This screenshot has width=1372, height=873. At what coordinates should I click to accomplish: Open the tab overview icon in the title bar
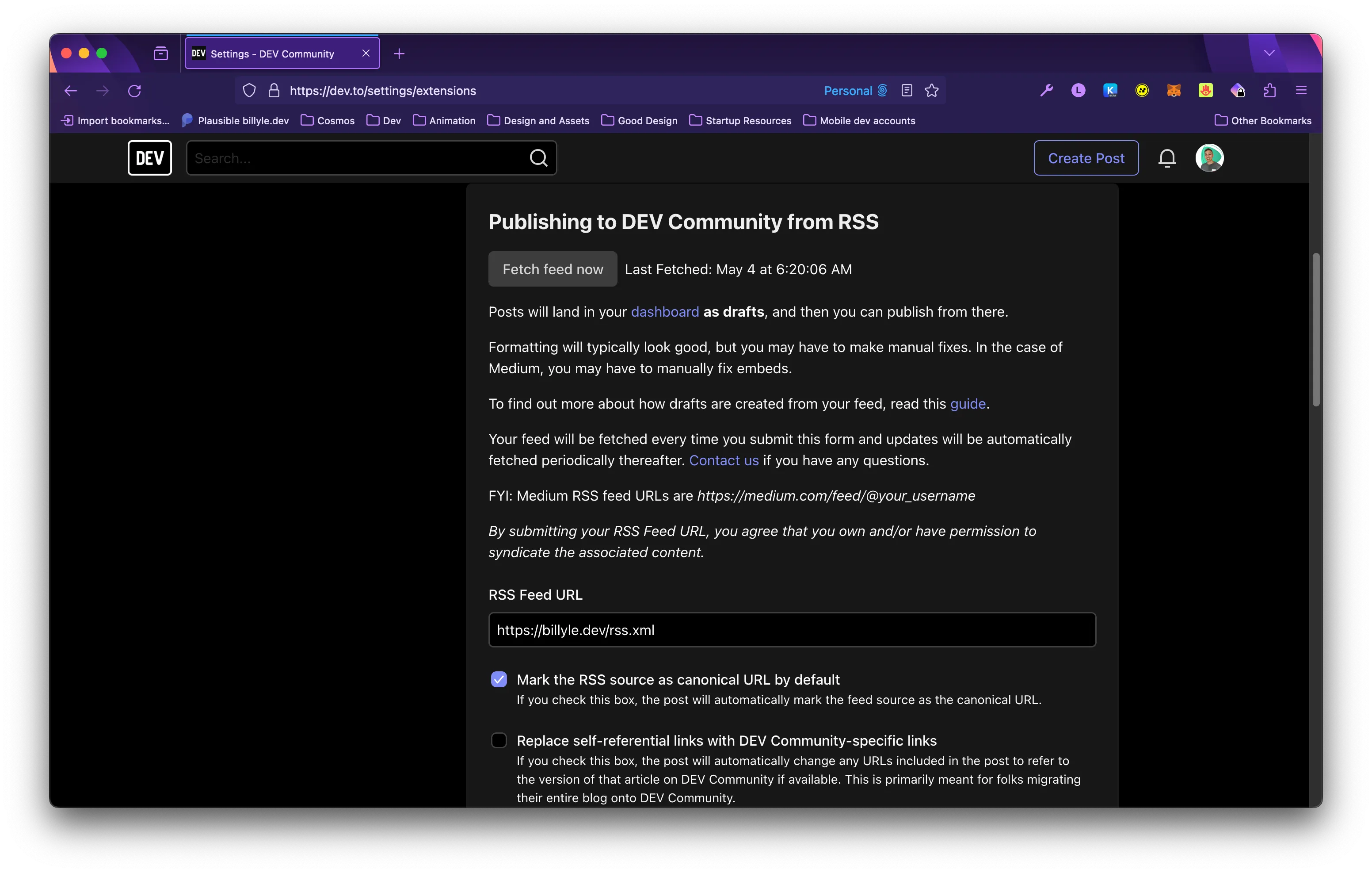[161, 54]
